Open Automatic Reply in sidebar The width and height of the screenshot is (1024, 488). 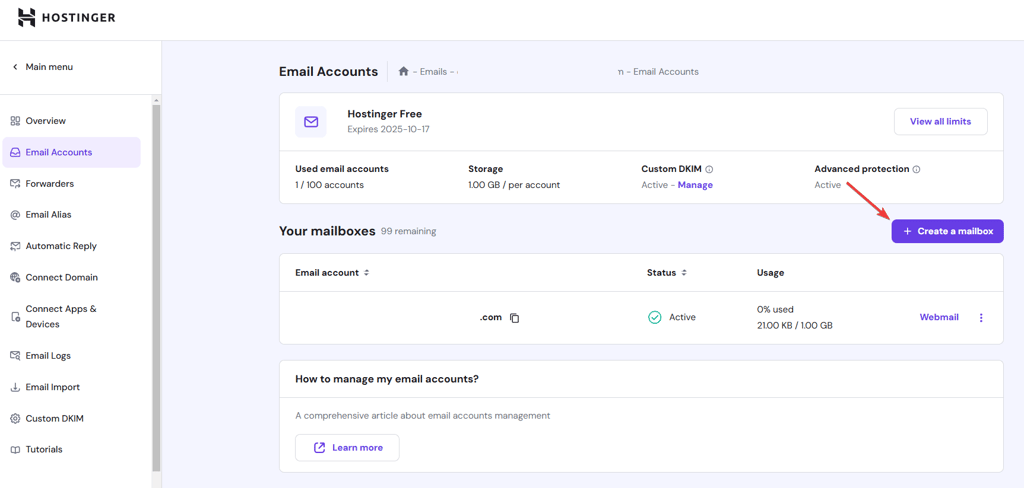[71, 246]
